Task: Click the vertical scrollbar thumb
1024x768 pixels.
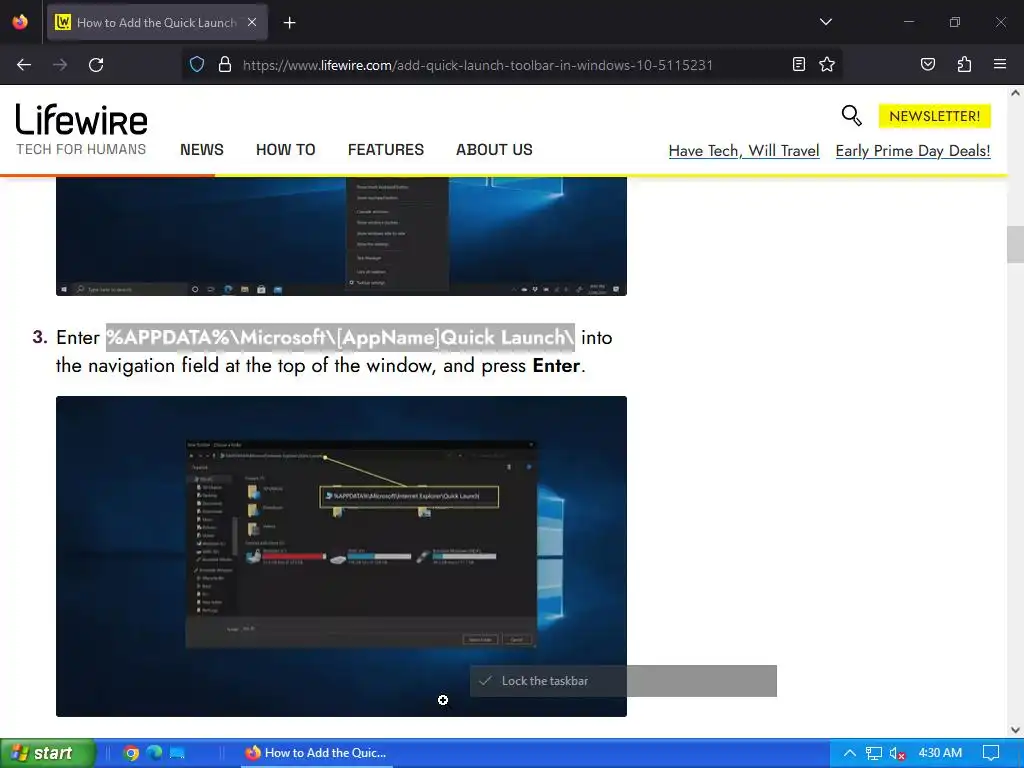Action: pyautogui.click(x=1015, y=244)
